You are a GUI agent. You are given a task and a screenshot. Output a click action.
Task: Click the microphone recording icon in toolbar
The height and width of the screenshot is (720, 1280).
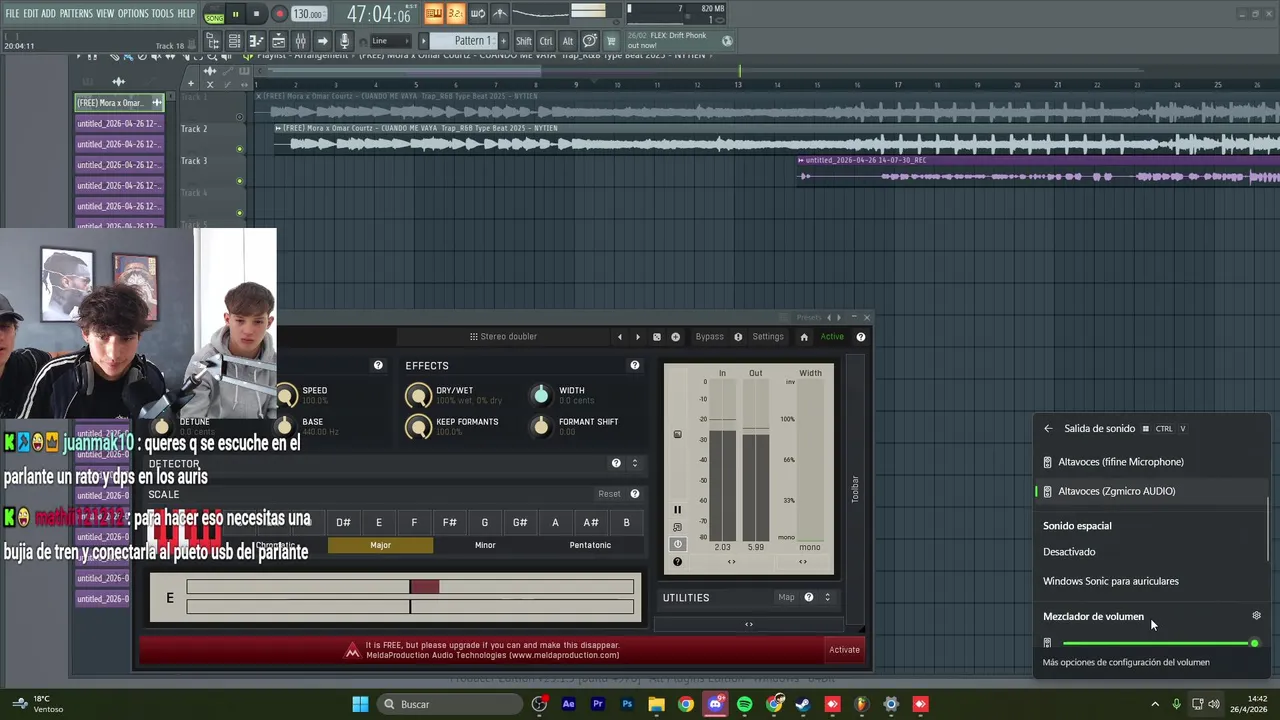pos(344,41)
